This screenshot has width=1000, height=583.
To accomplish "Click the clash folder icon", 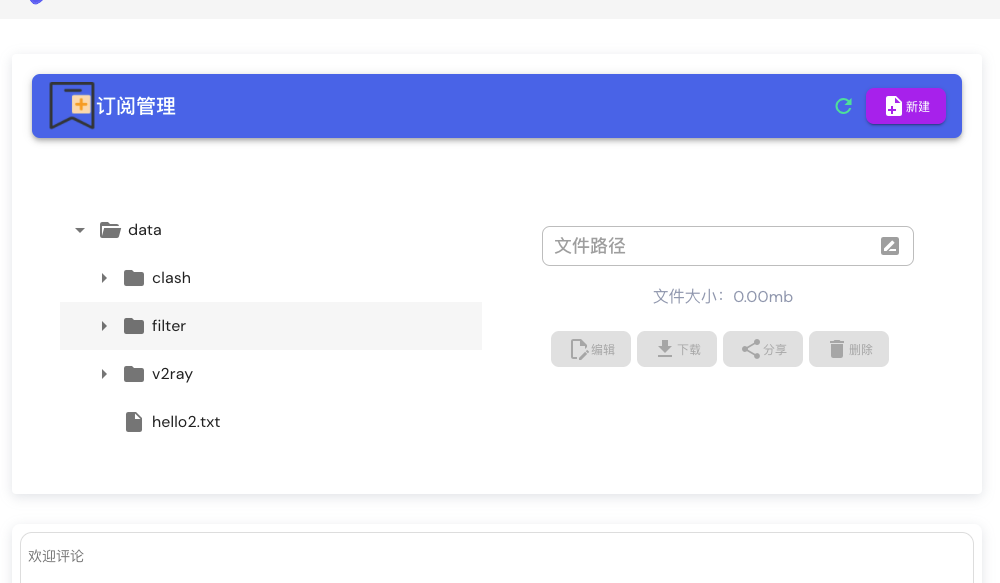I will click(134, 278).
